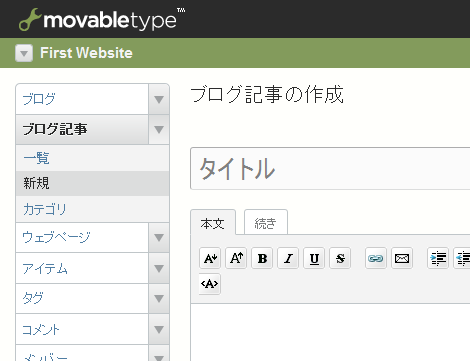Switch to the 続き tab
Viewport: 470px width, 361px height.
(x=266, y=223)
